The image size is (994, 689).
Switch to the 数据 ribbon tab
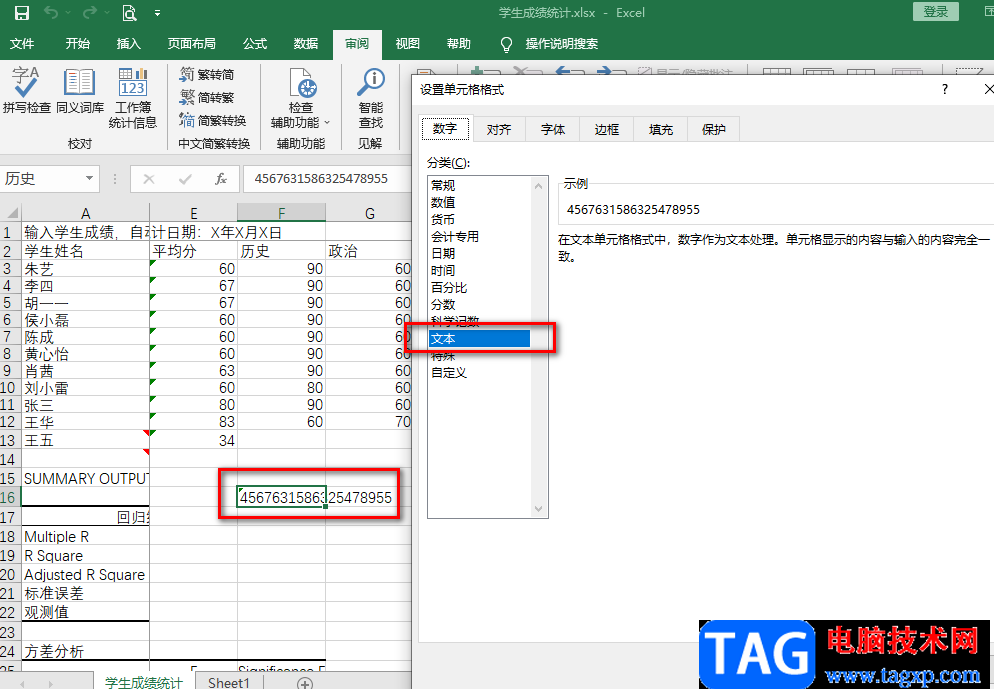[306, 44]
